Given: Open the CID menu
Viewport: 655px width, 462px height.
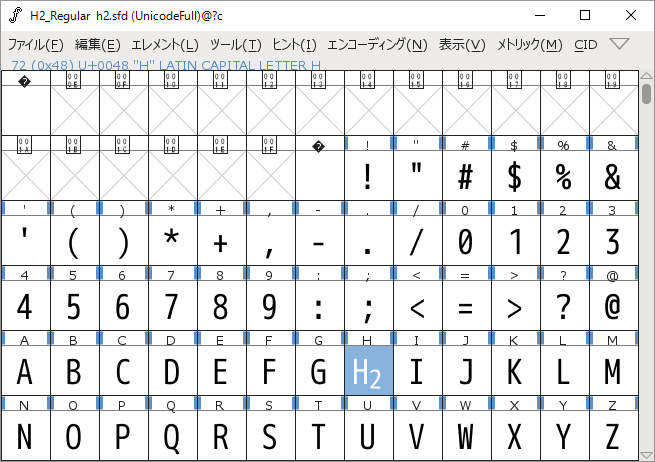Looking at the screenshot, I should point(586,45).
